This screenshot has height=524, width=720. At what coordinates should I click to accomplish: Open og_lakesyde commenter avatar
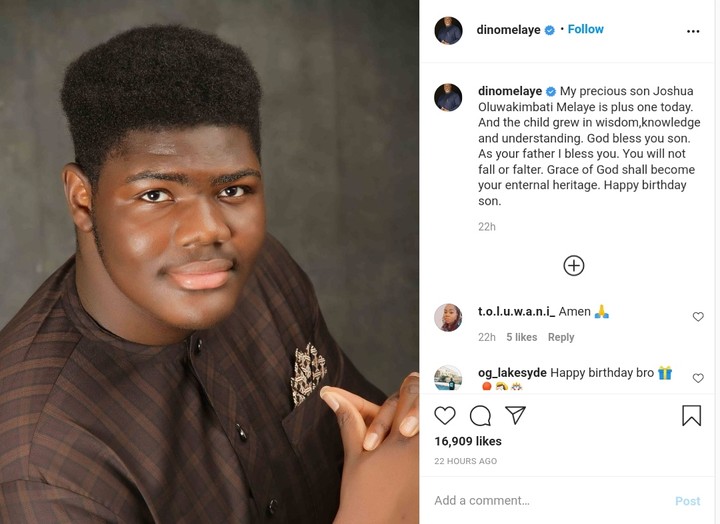[x=448, y=378]
